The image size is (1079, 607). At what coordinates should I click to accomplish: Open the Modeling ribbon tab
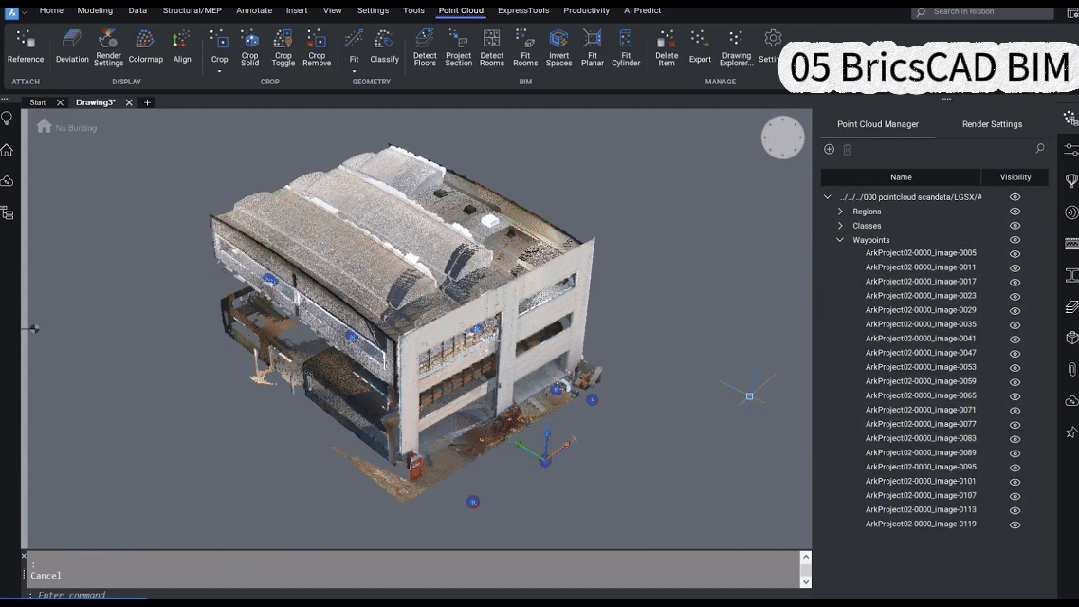click(95, 10)
